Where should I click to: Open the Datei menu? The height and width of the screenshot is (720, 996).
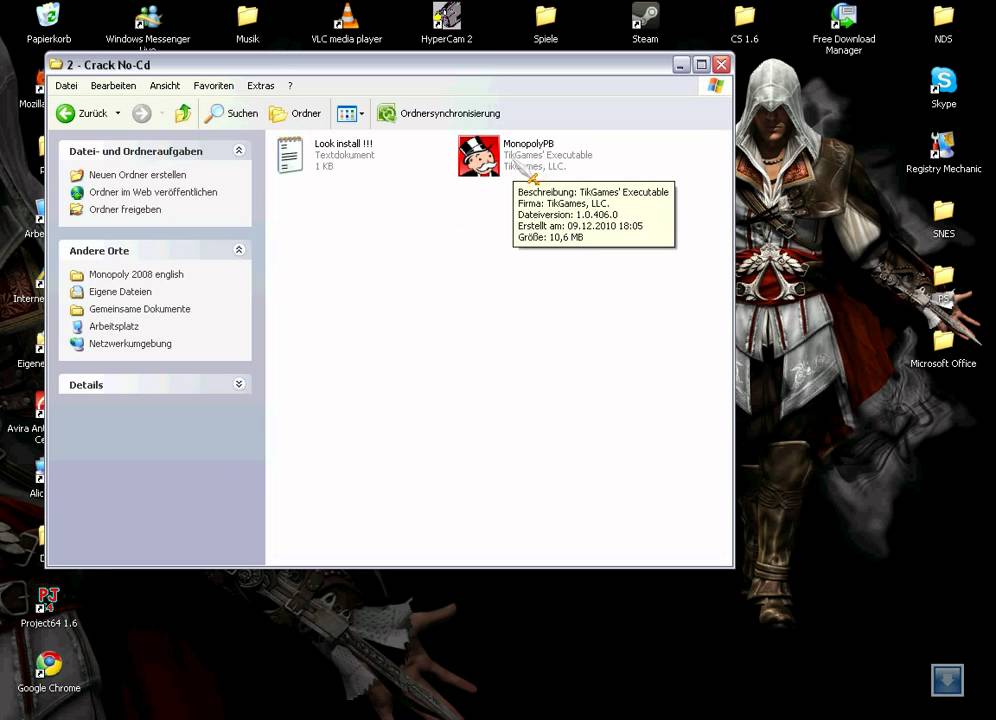(x=66, y=86)
